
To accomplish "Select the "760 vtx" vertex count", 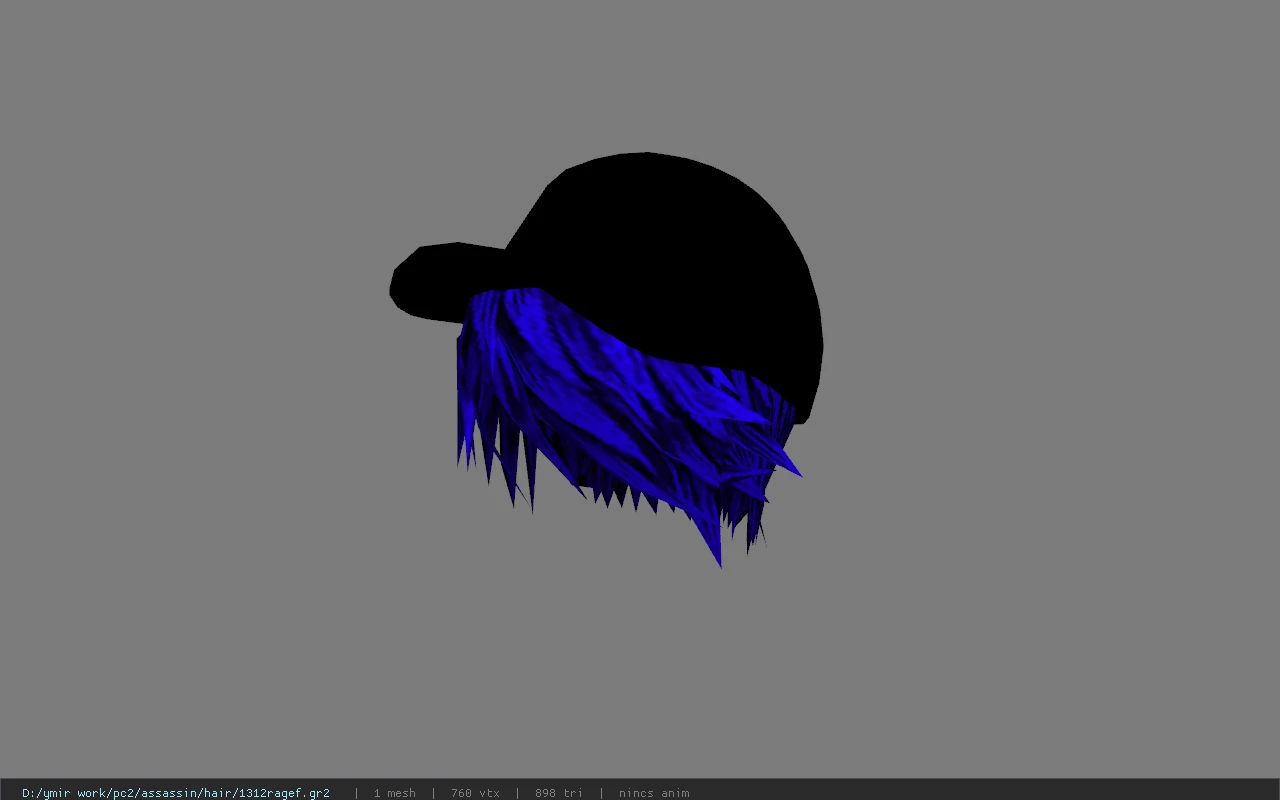I will click(x=475, y=793).
